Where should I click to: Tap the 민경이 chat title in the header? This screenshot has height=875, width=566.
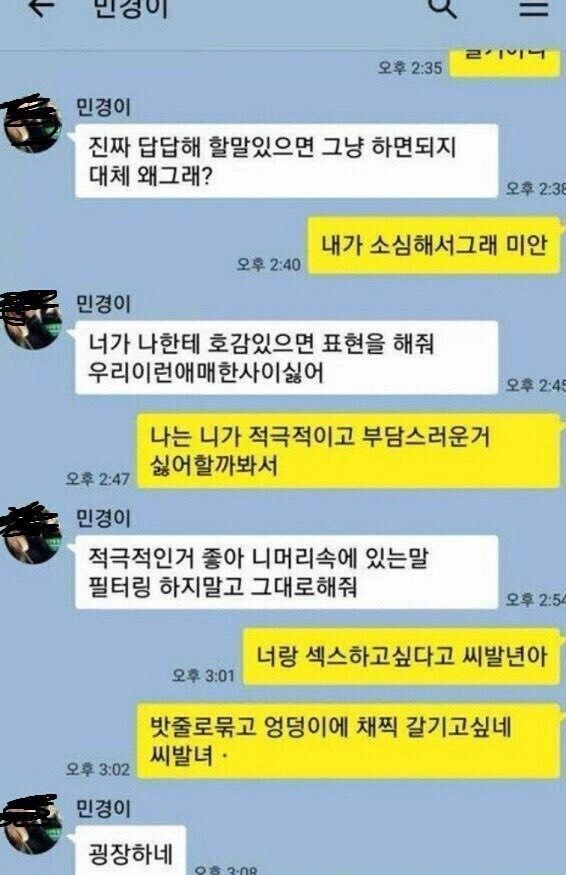point(130,8)
